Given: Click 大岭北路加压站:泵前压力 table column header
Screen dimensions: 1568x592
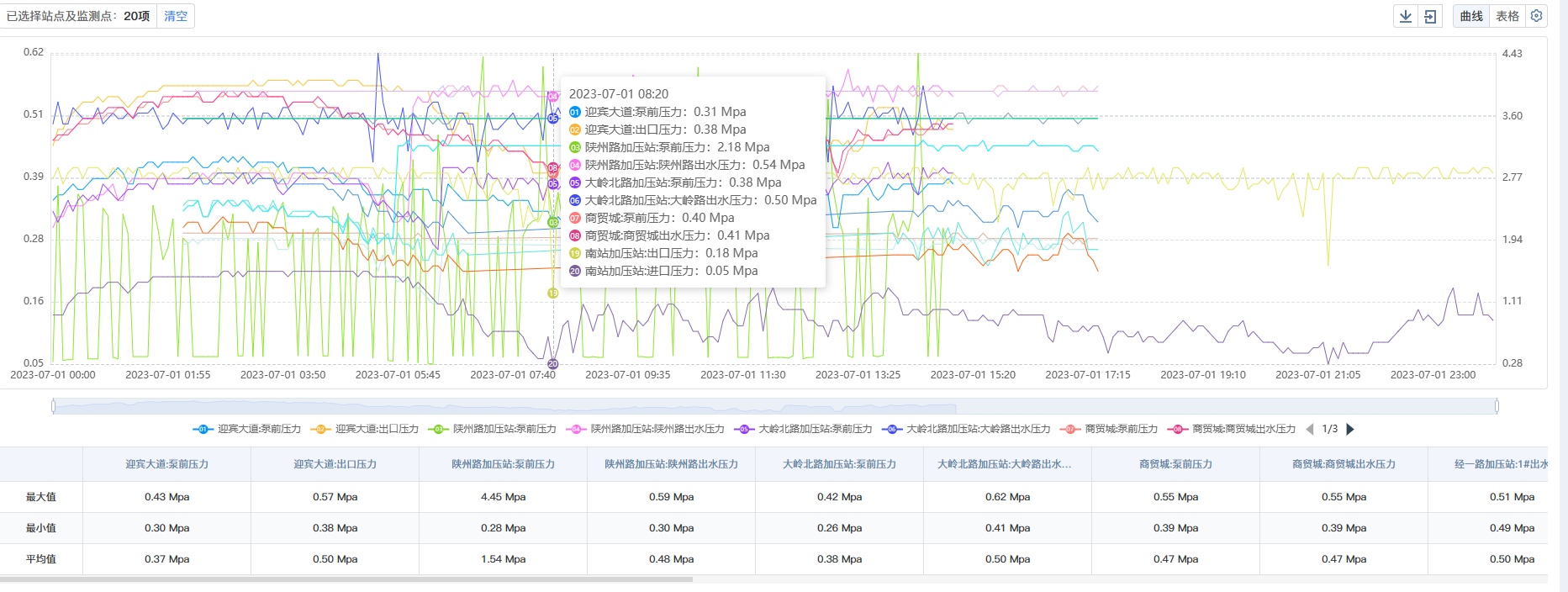Looking at the screenshot, I should [839, 464].
